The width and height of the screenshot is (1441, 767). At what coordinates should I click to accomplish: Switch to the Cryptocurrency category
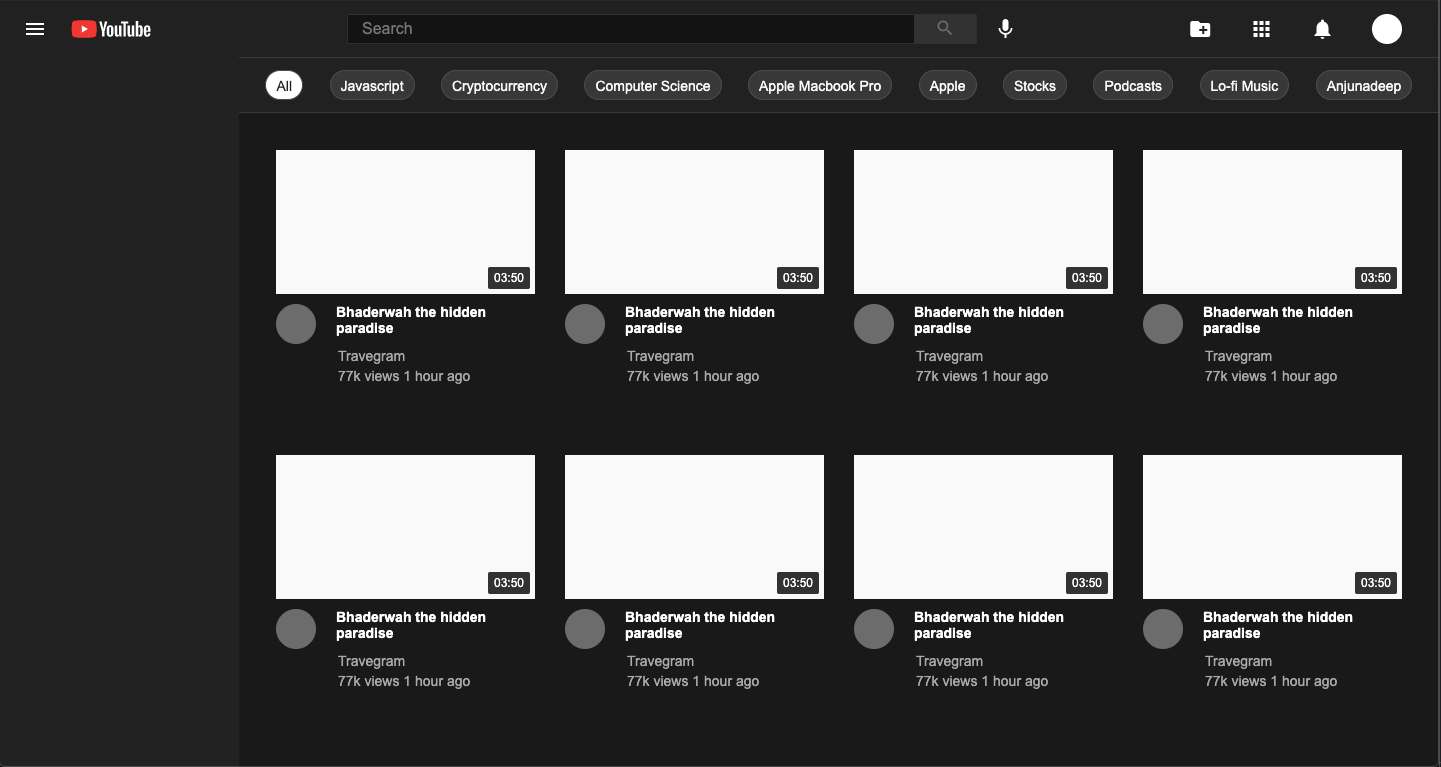tap(499, 85)
